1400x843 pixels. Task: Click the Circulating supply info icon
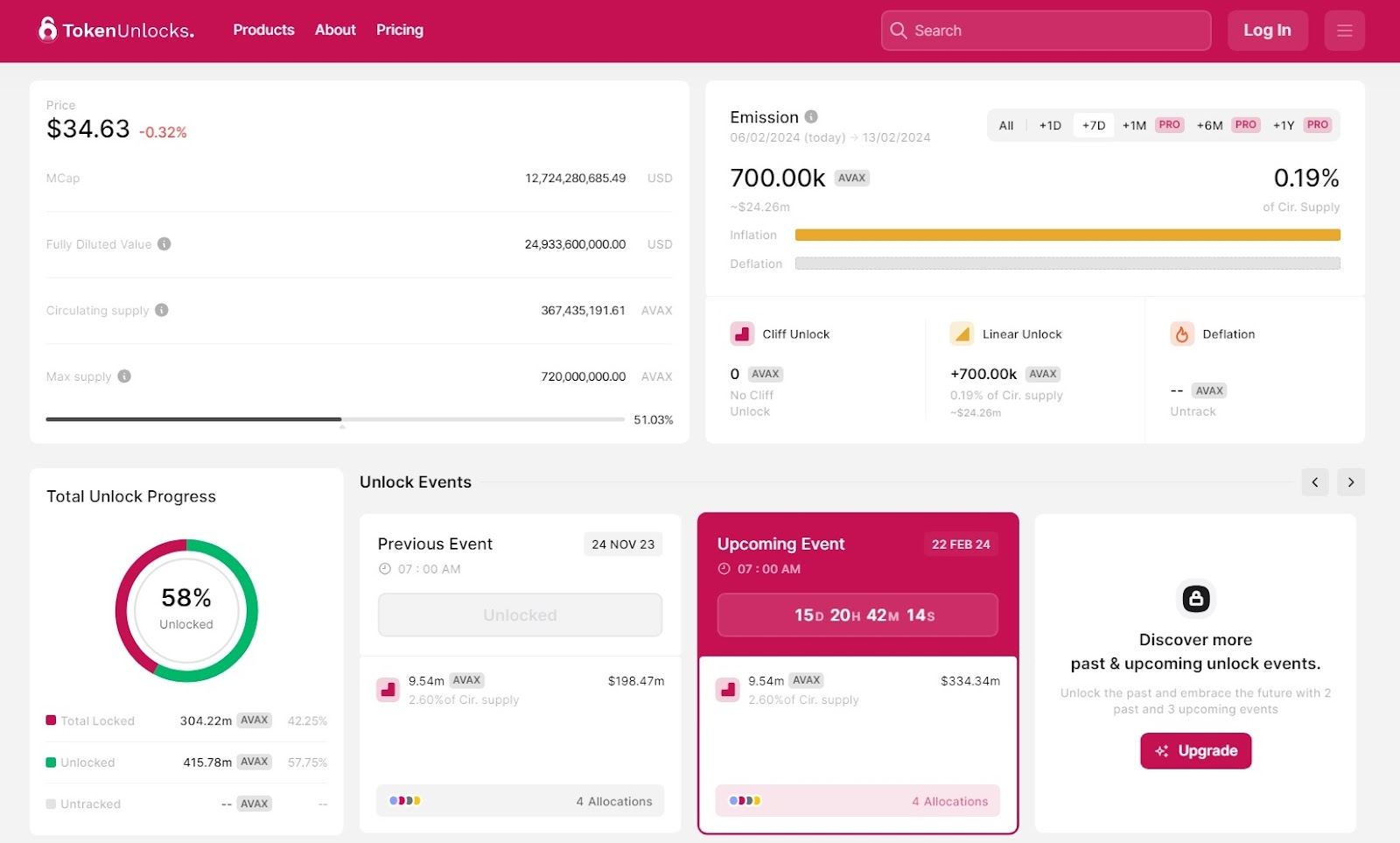161,310
